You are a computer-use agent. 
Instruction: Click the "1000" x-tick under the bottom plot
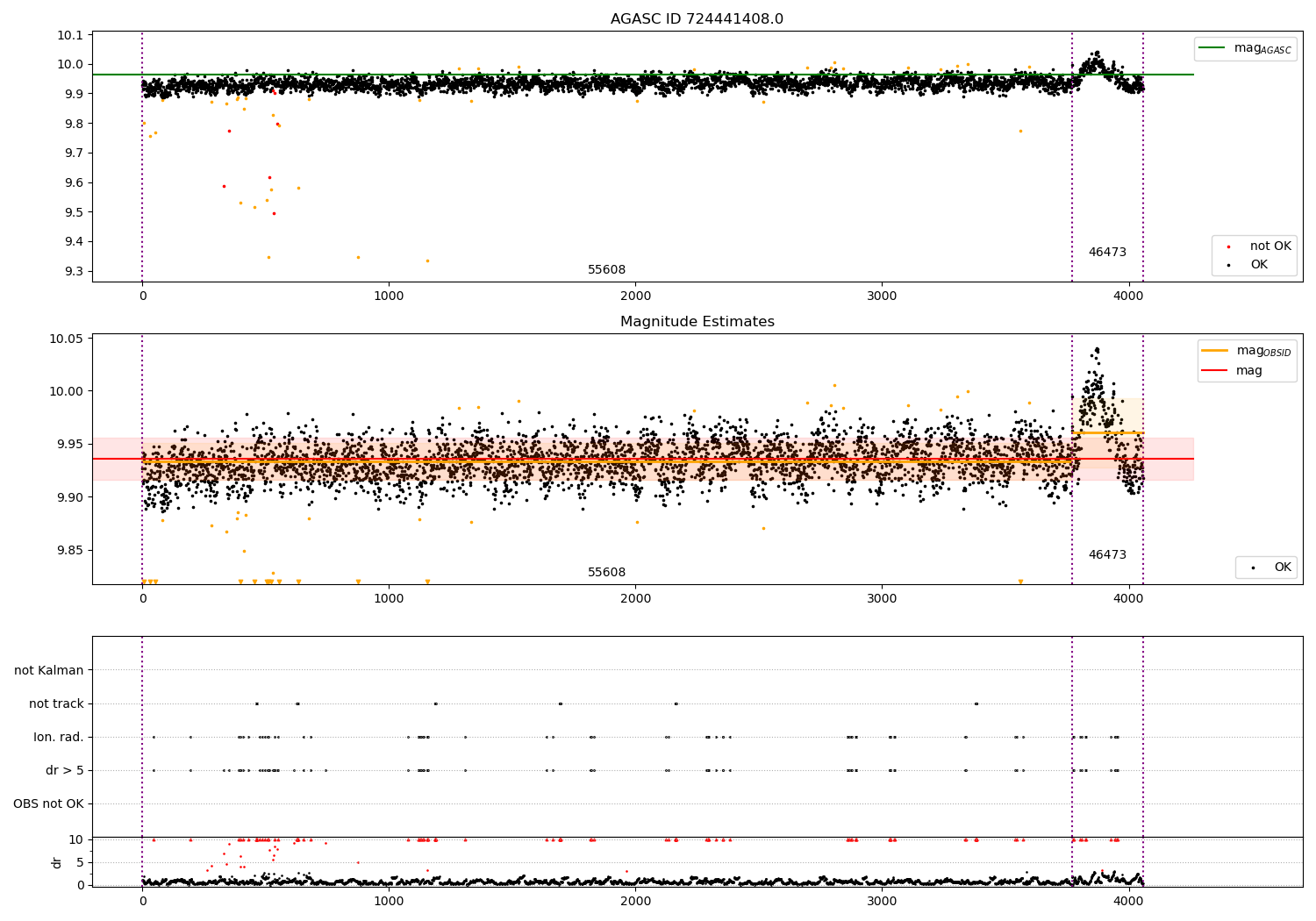[389, 901]
